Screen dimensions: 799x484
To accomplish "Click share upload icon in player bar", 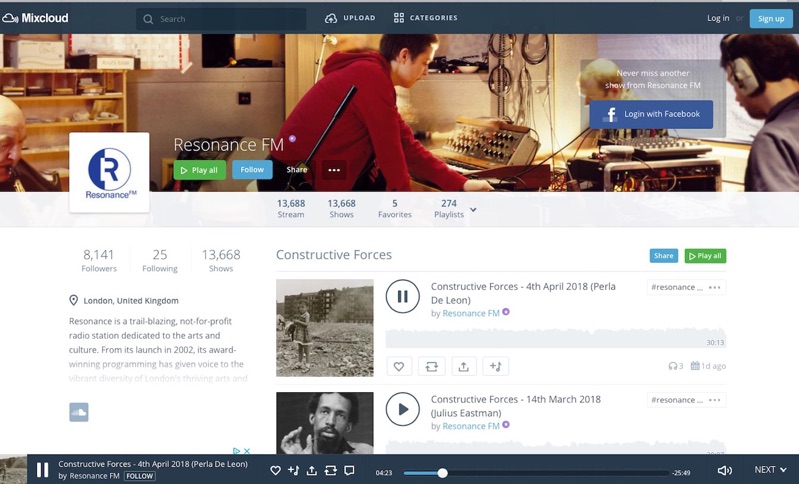I will (312, 470).
